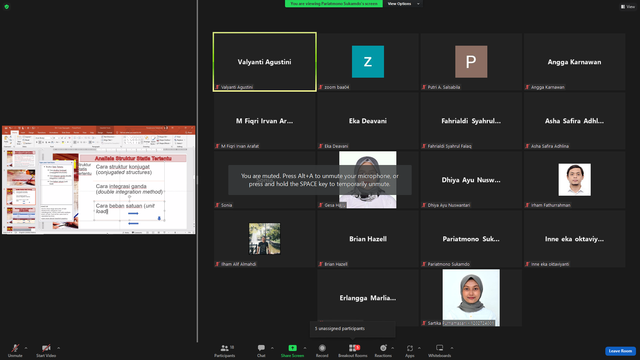
Task: Click muted mic icon on Brian Hazell label
Action: tap(321, 264)
